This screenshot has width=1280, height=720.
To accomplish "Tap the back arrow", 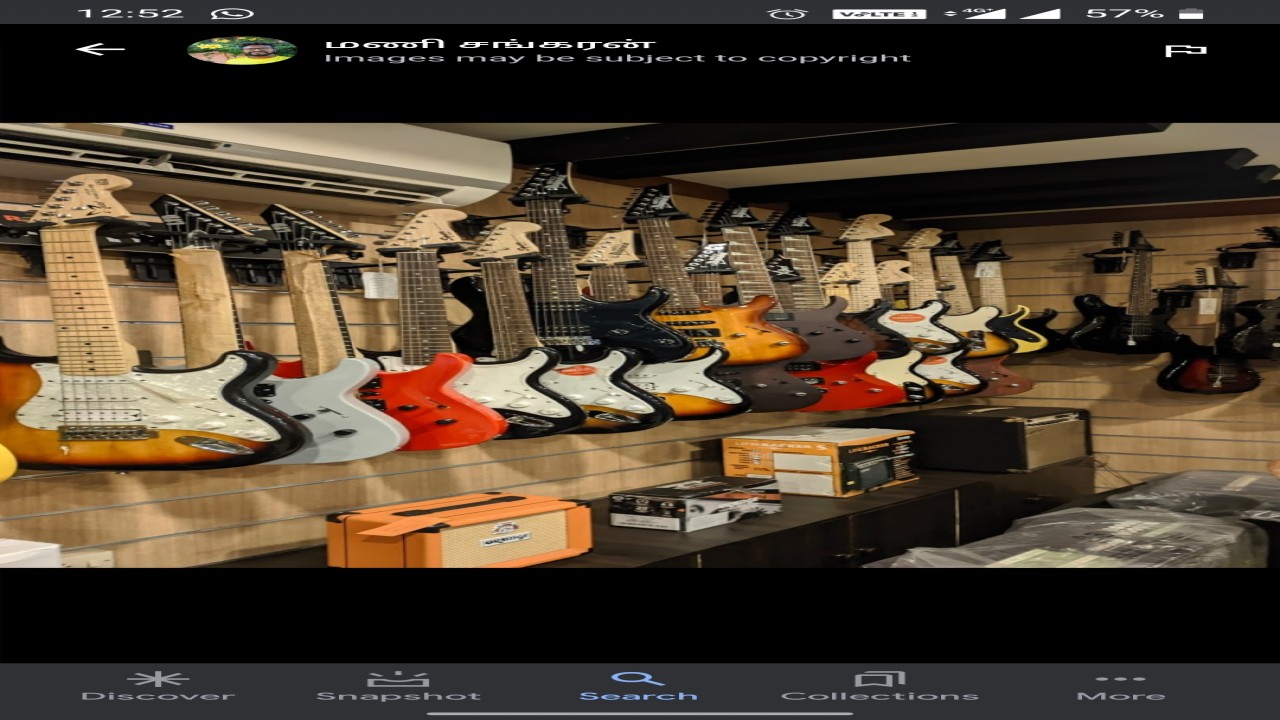I will click(100, 49).
